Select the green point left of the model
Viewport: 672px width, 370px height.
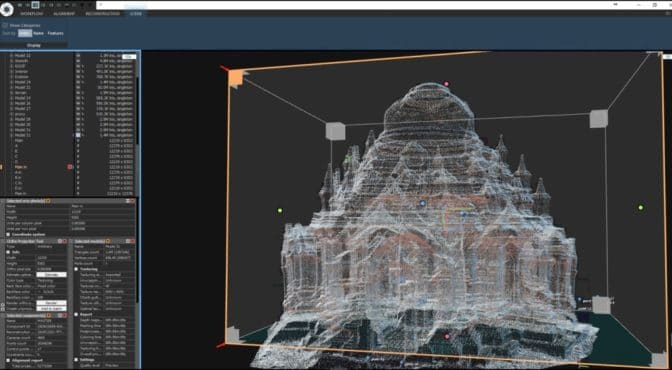click(x=280, y=211)
